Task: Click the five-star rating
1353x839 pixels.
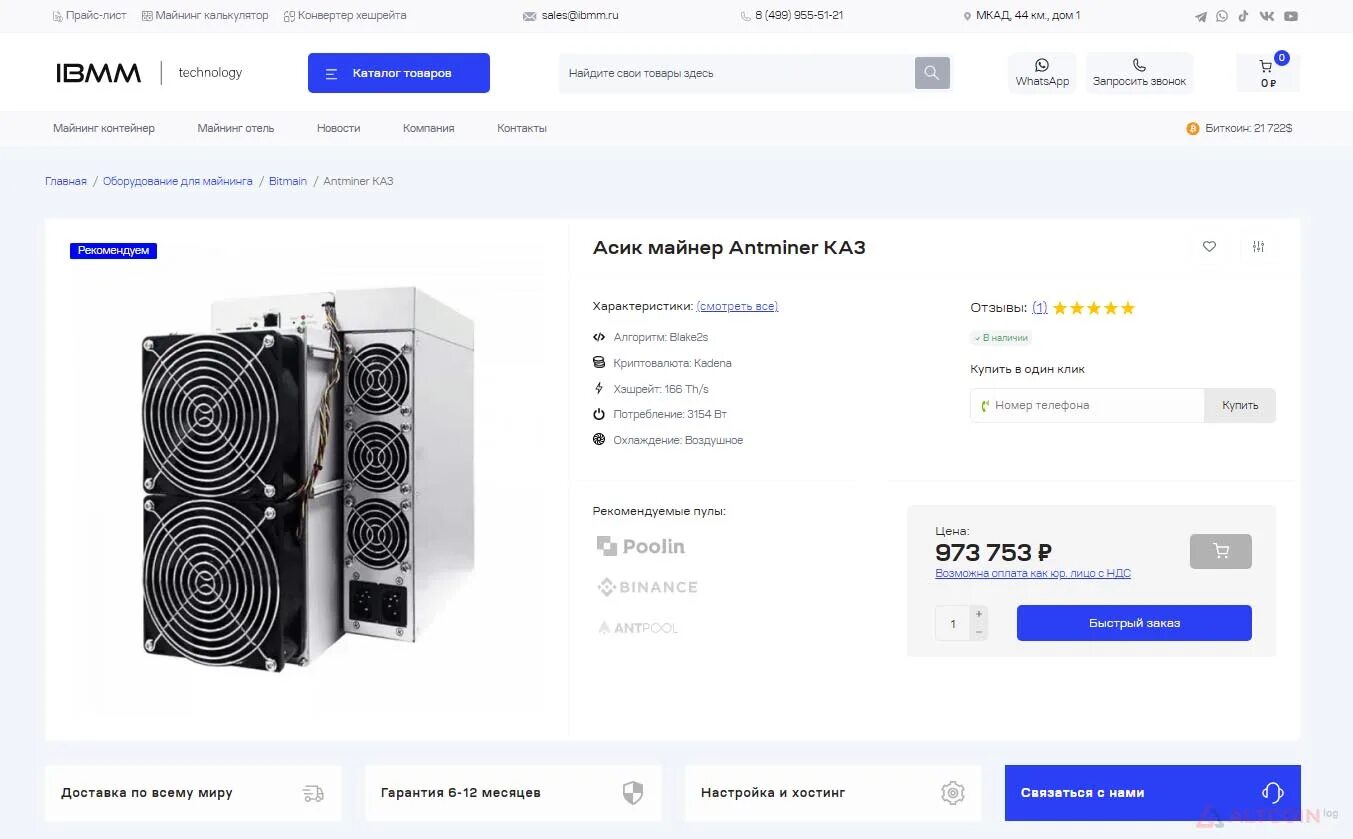Action: [x=1093, y=308]
